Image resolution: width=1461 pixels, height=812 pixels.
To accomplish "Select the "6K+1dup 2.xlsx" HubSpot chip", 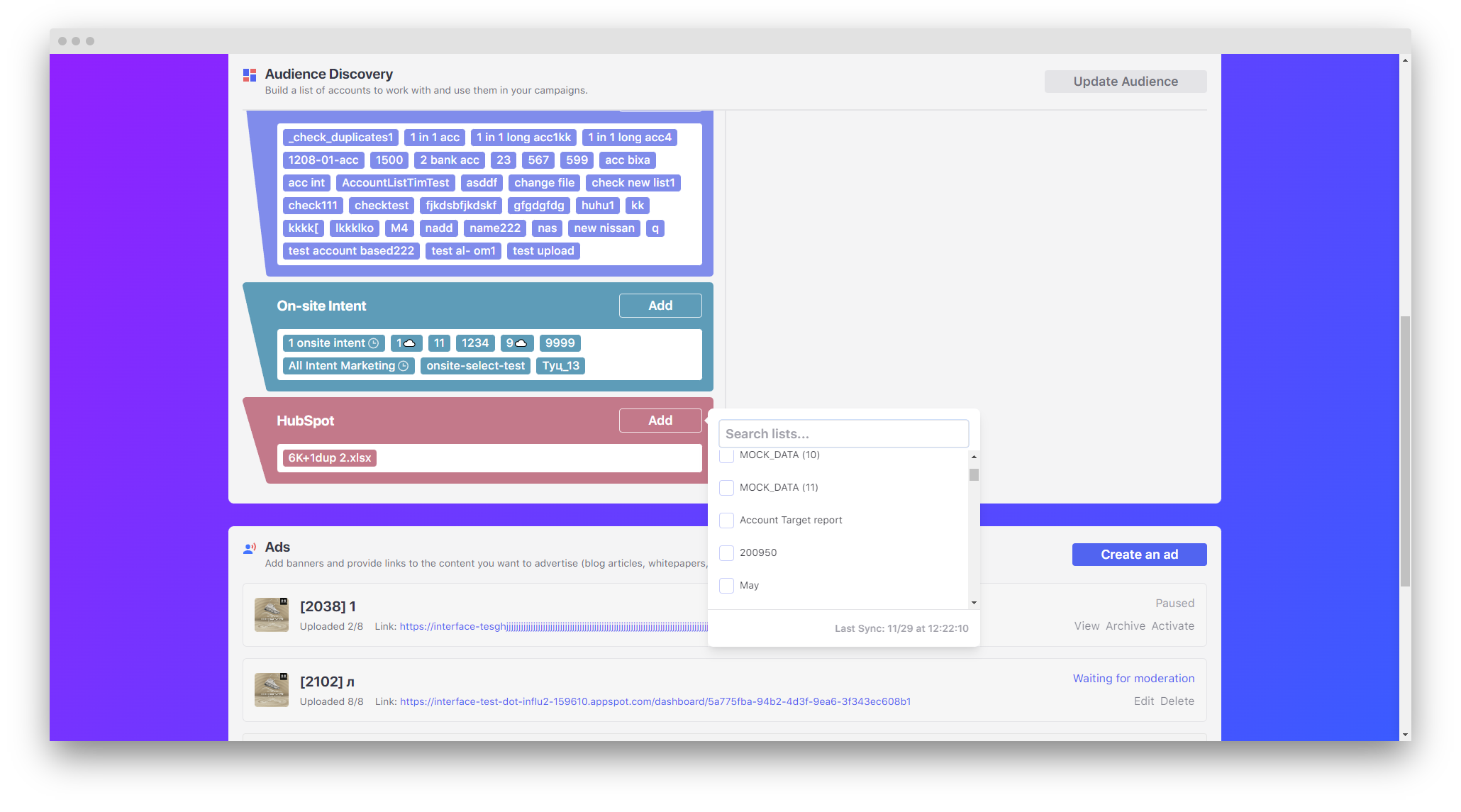I will coord(329,457).
